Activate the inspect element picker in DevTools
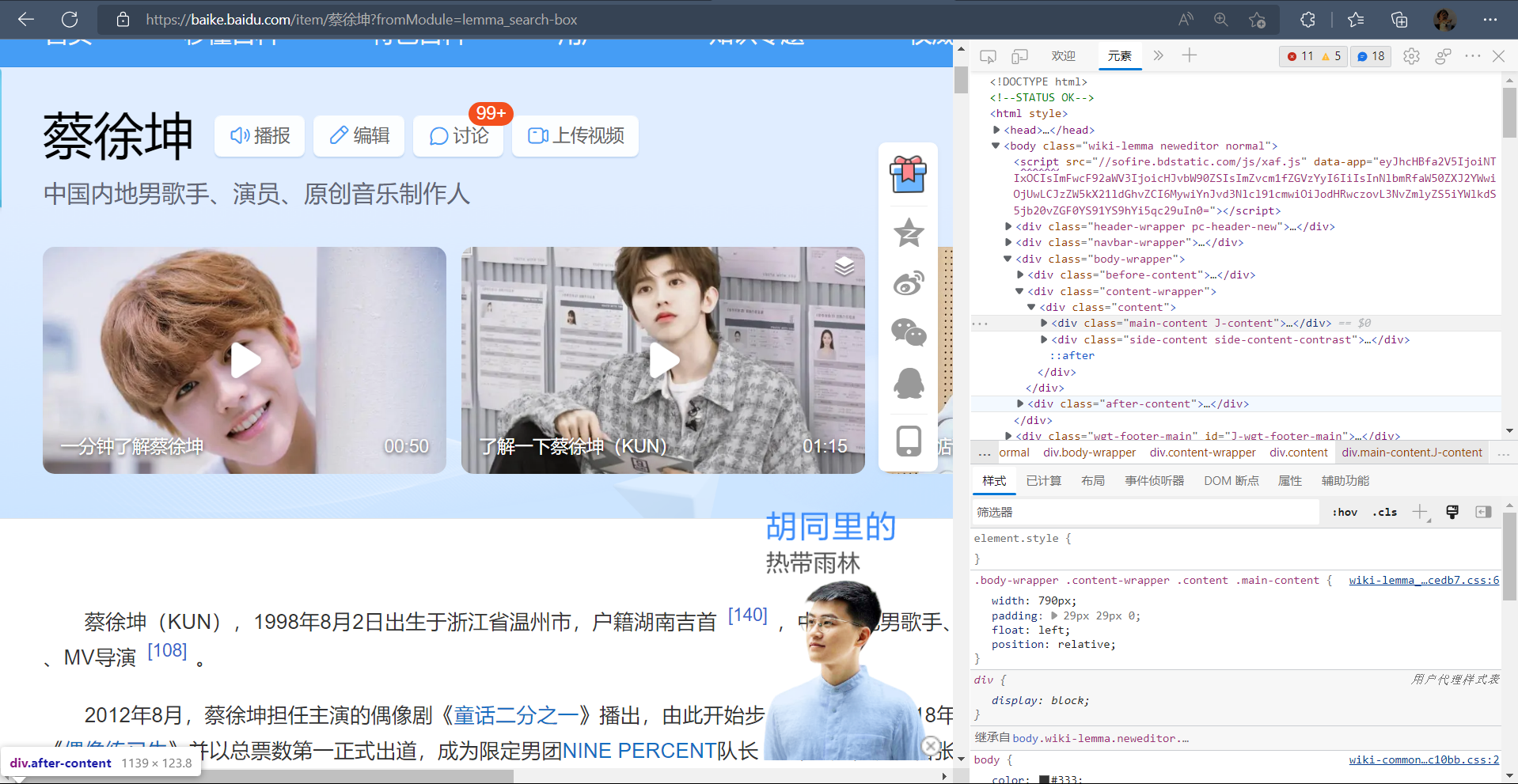Viewport: 1518px width, 784px height. click(988, 56)
